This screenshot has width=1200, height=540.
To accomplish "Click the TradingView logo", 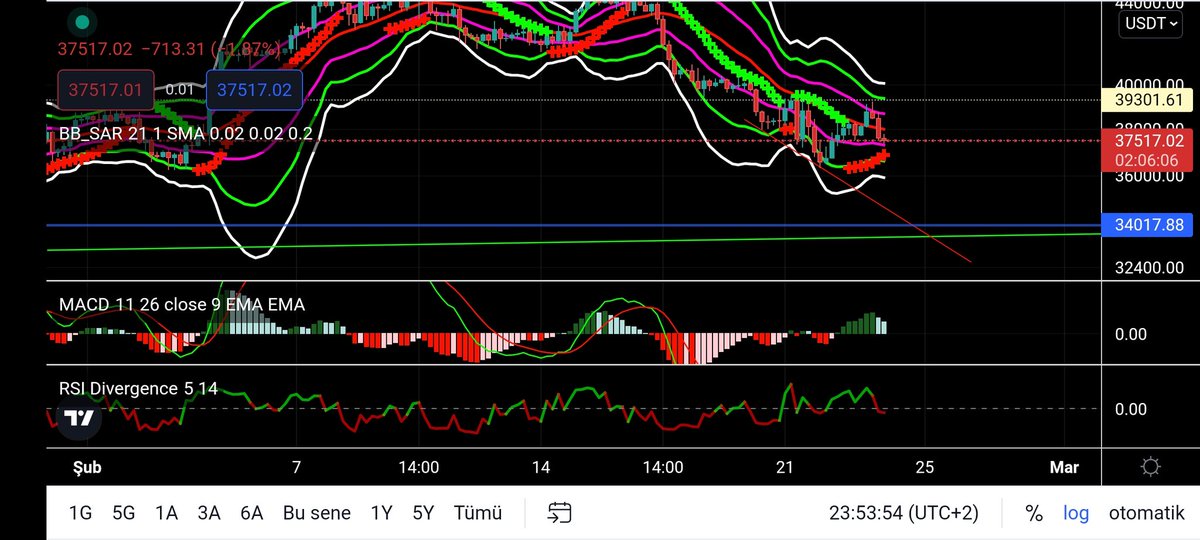I will 77,418.
